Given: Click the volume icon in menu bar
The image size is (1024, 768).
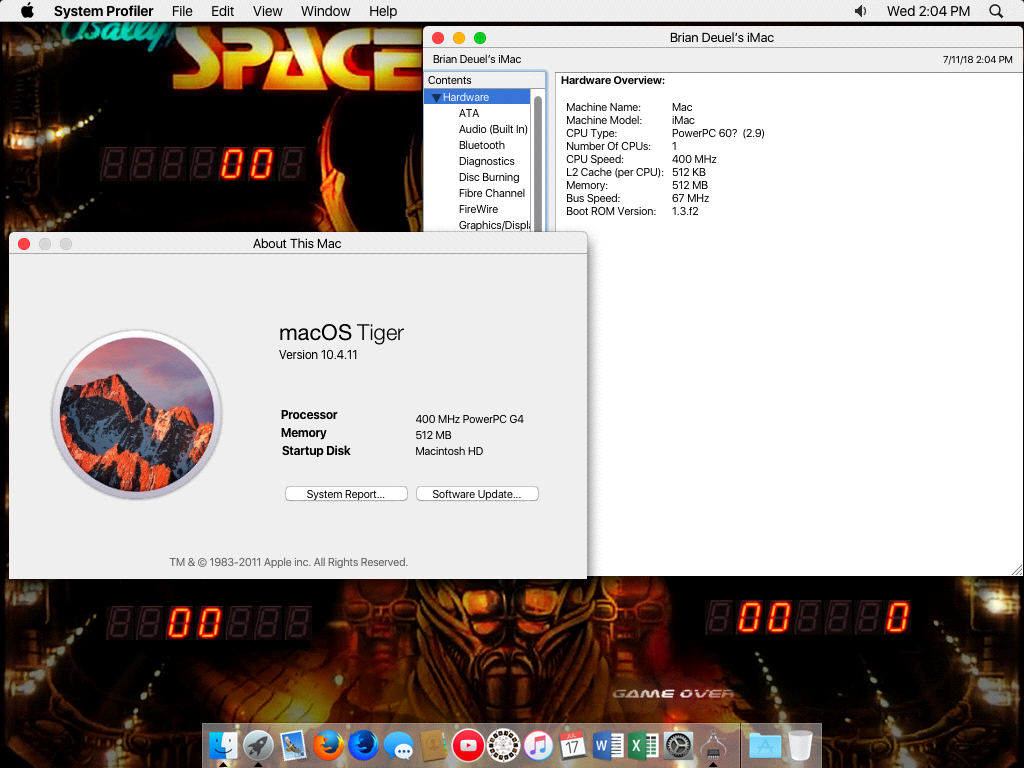Looking at the screenshot, I should [x=861, y=11].
